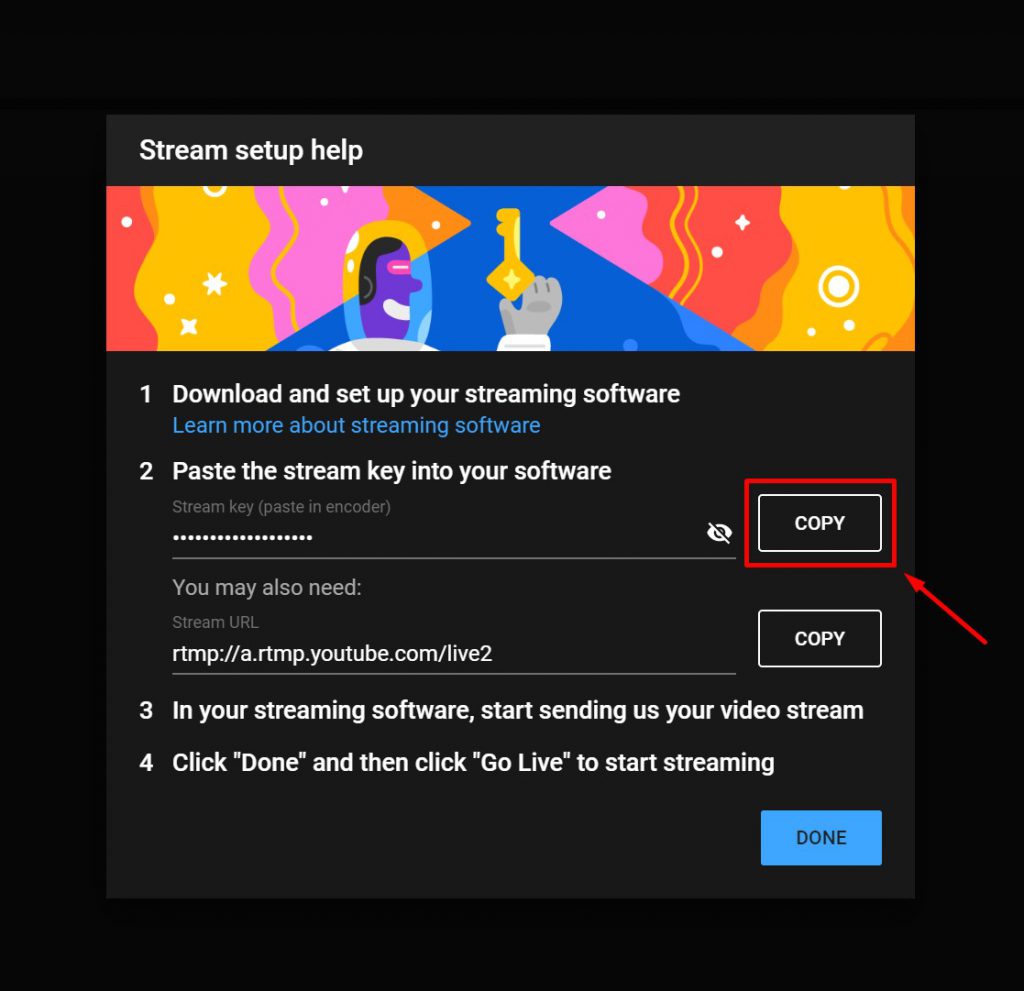The height and width of the screenshot is (991, 1024).
Task: Click the Paste the stream key heading
Action: pos(391,471)
